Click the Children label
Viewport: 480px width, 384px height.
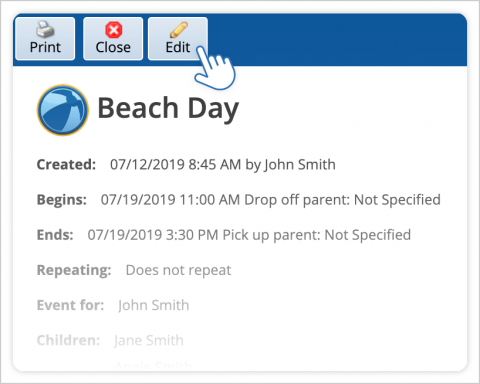click(68, 340)
